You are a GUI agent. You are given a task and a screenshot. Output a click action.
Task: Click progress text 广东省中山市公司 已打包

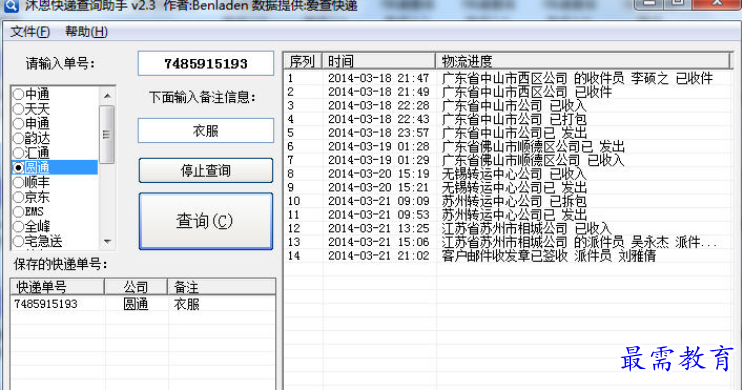point(514,119)
